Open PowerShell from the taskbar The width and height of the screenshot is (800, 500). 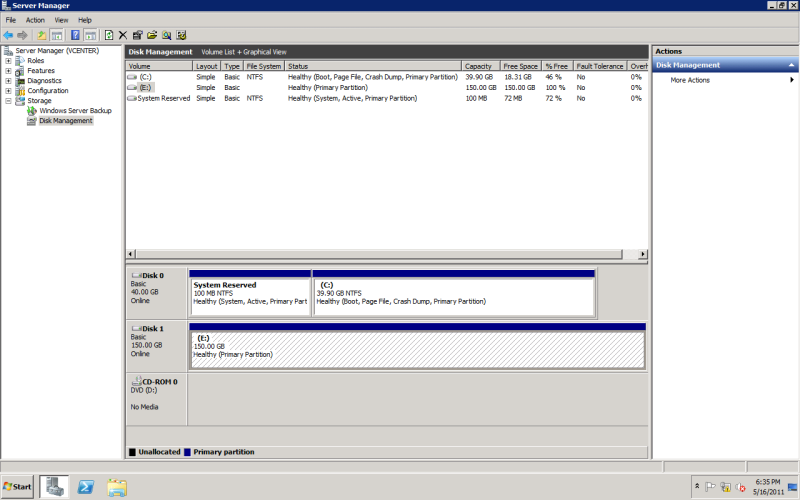[86, 487]
